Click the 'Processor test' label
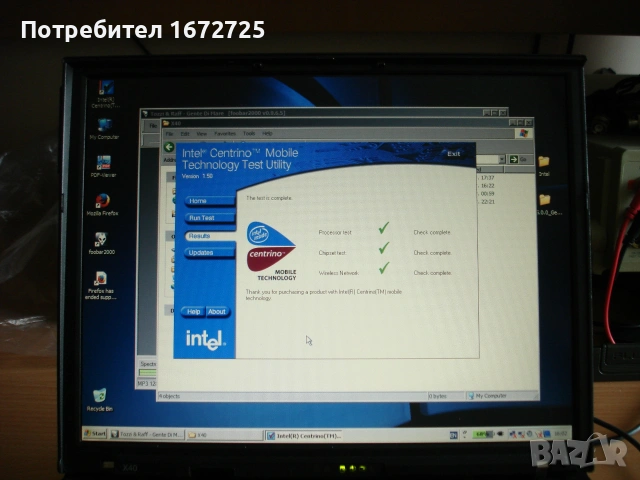The width and height of the screenshot is (640, 480). [x=335, y=233]
